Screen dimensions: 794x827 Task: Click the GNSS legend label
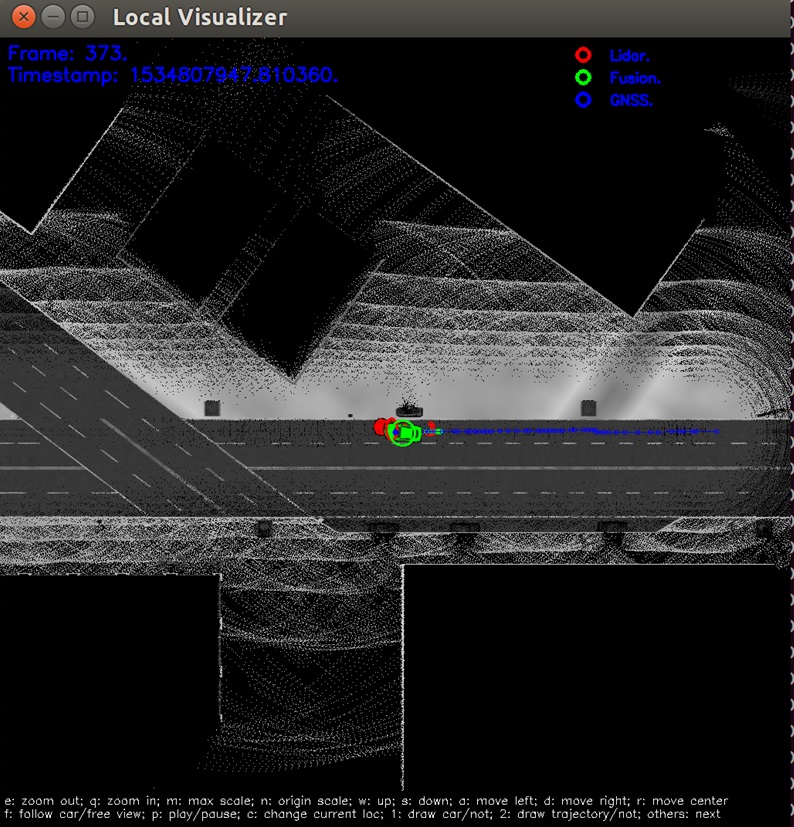point(631,100)
